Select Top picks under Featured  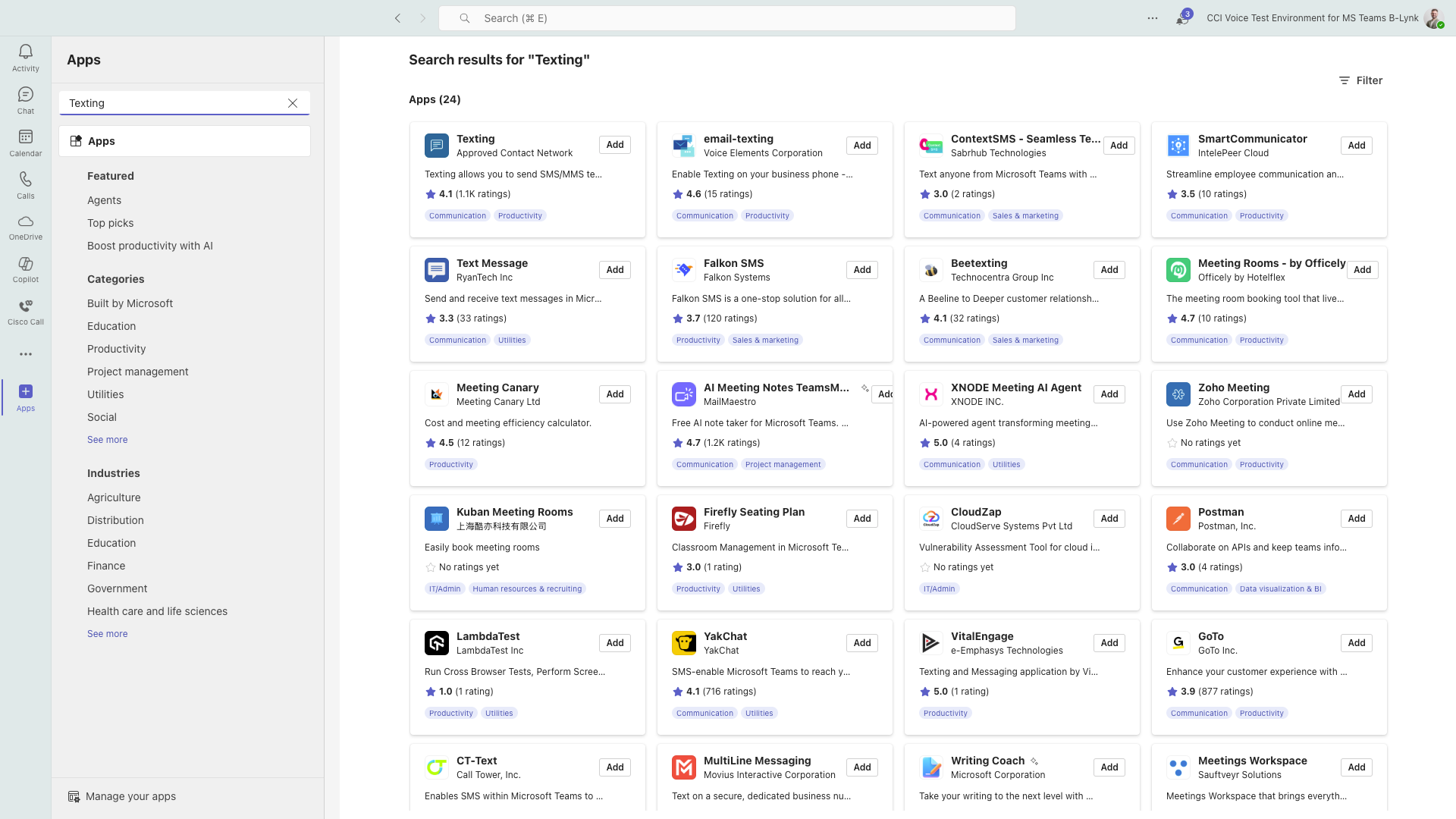(x=110, y=223)
